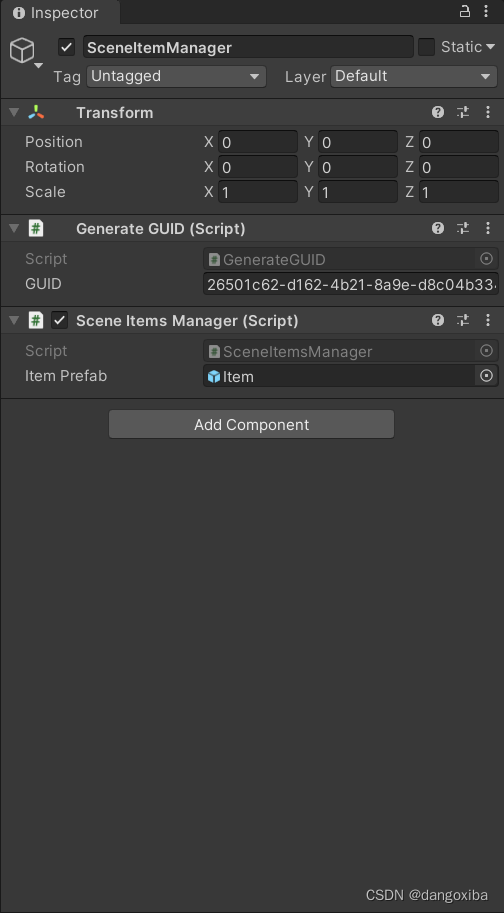Open Inspector panel three-dot menu

click(486, 12)
